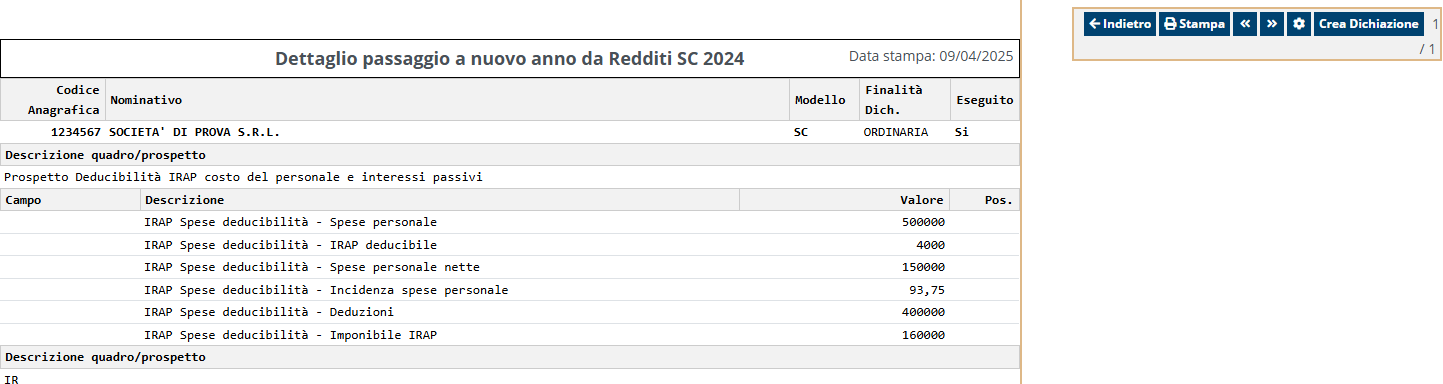The height and width of the screenshot is (384, 1443).
Task: Select the Imponibile IRAP row
Action: coord(510,335)
